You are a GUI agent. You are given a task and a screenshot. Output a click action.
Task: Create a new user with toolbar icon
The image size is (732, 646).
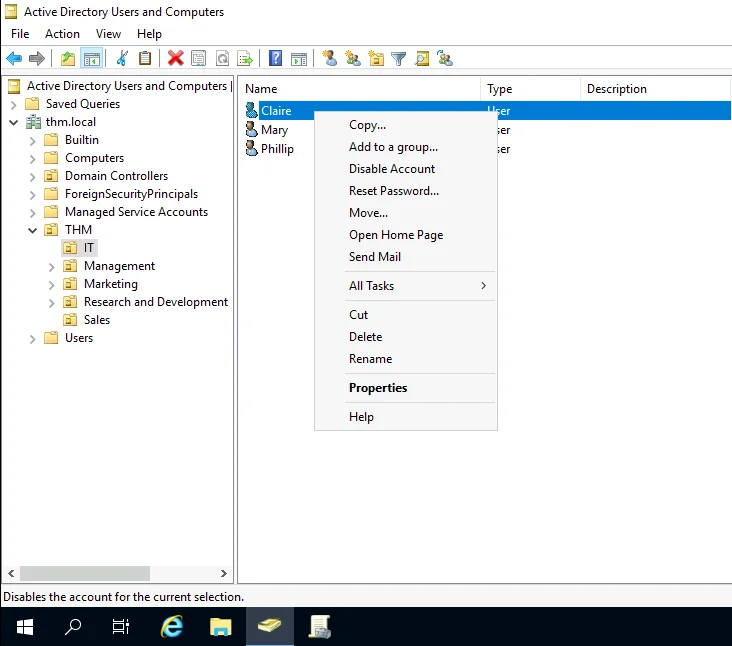(x=330, y=58)
